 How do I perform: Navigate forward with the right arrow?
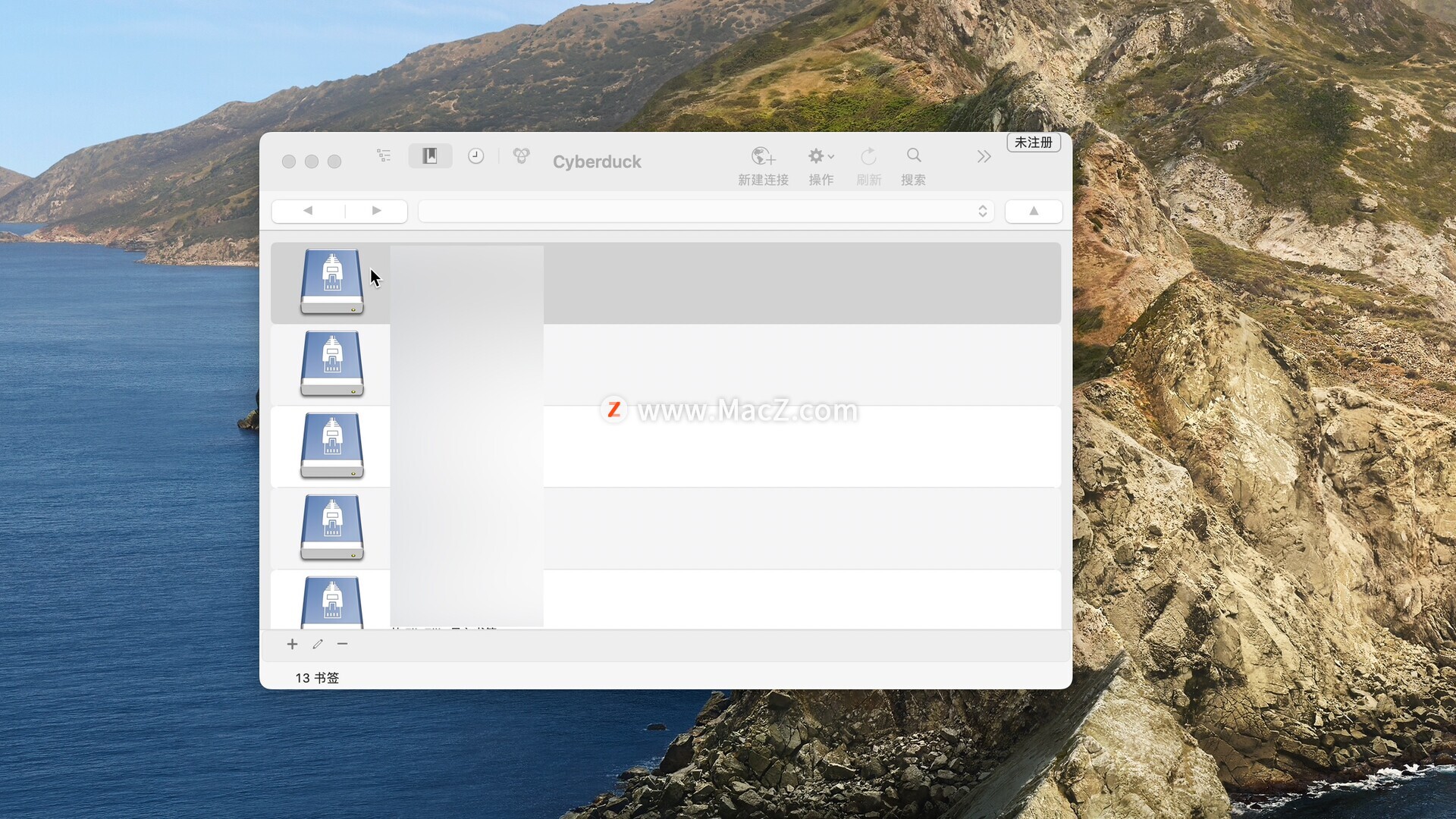coord(377,211)
